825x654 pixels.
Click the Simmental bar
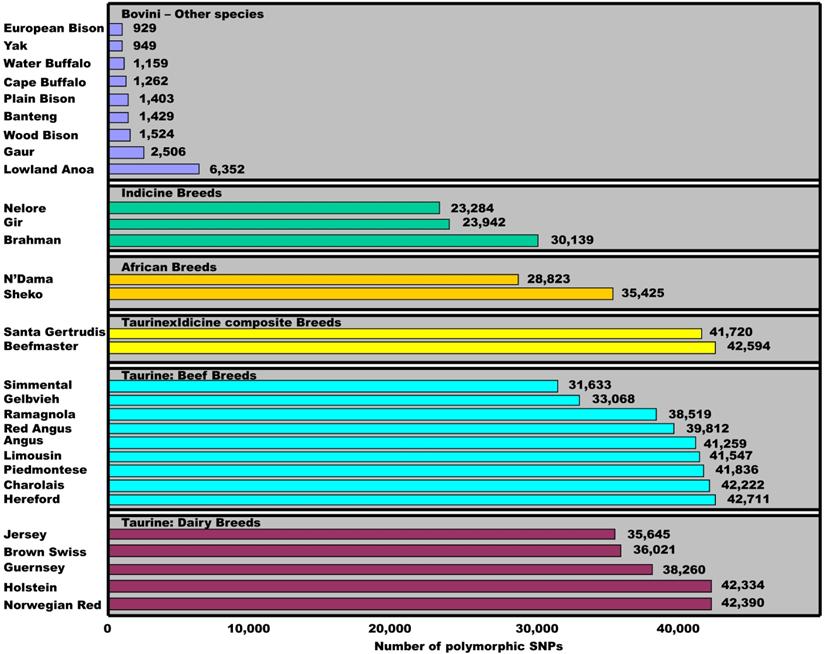pyautogui.click(x=332, y=386)
